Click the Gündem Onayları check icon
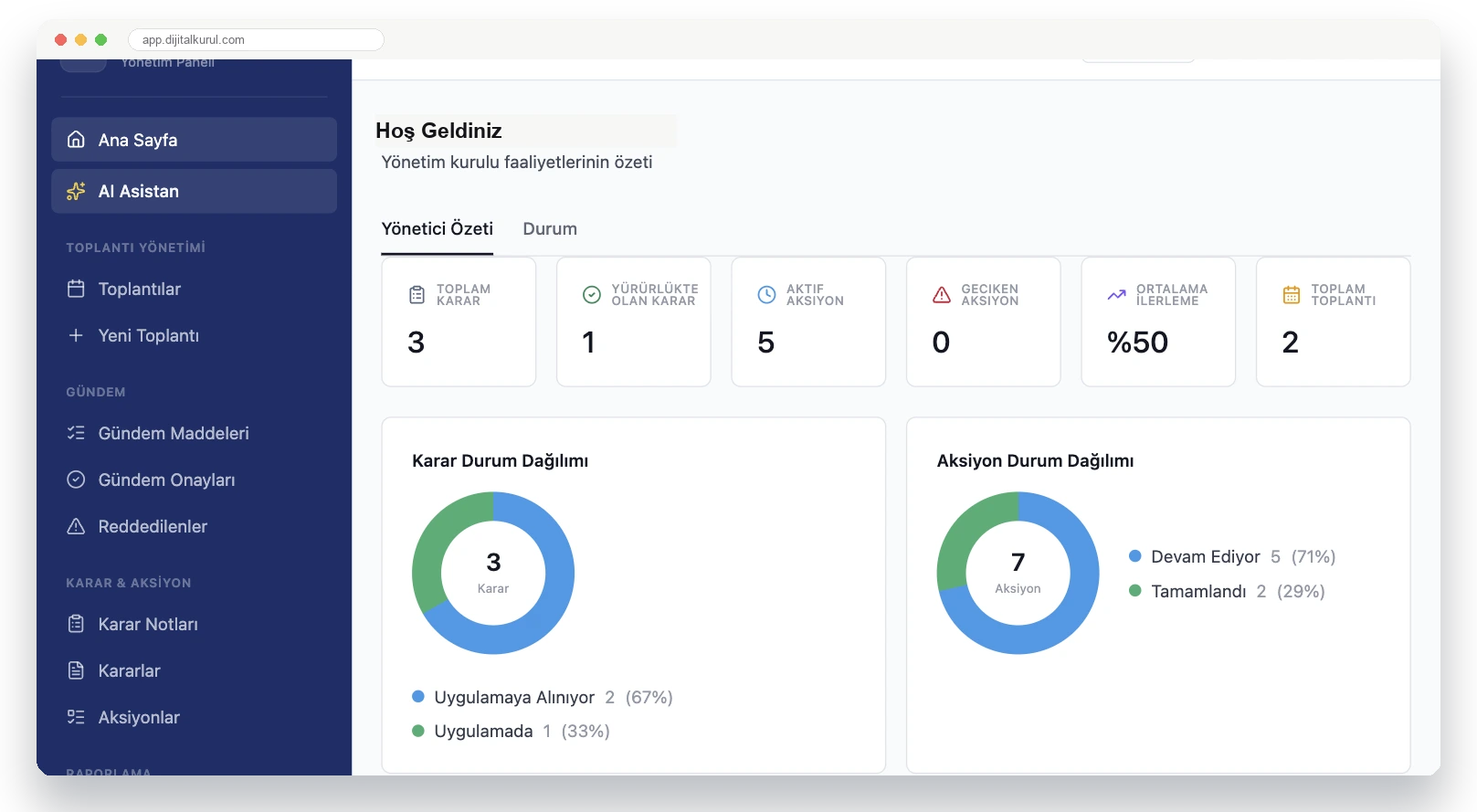This screenshot has height=812, width=1477. point(76,480)
